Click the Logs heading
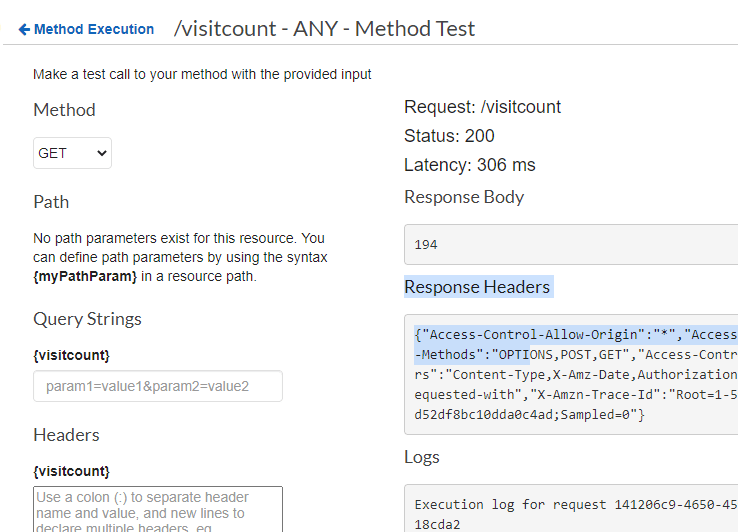 click(422, 457)
